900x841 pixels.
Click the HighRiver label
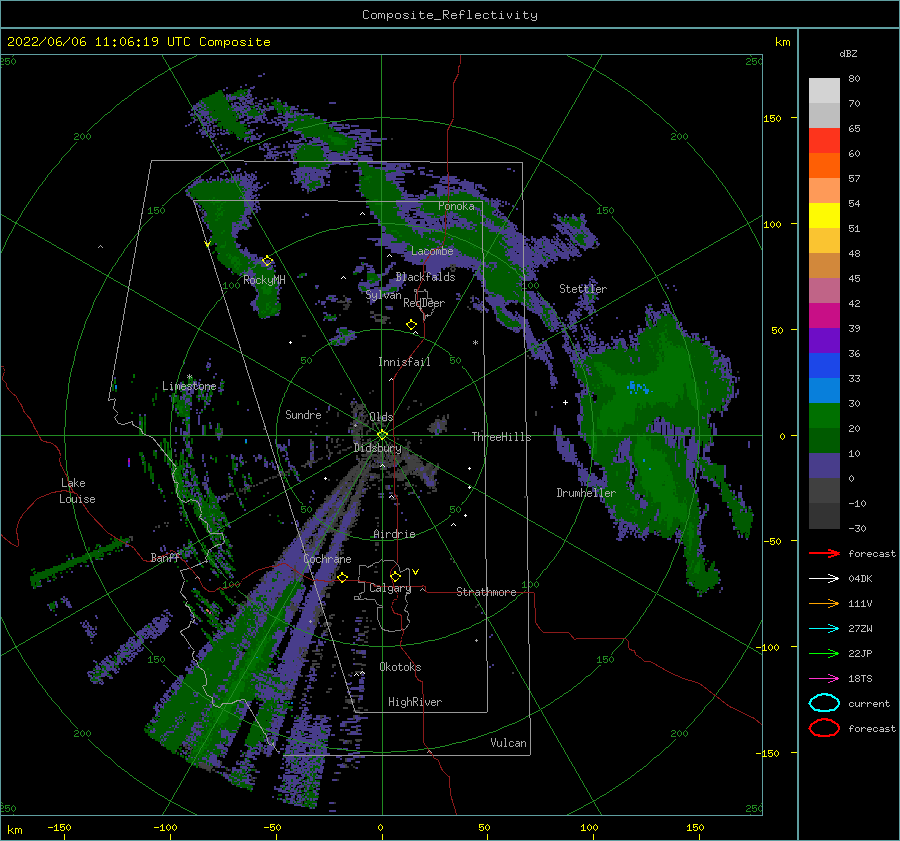point(415,702)
